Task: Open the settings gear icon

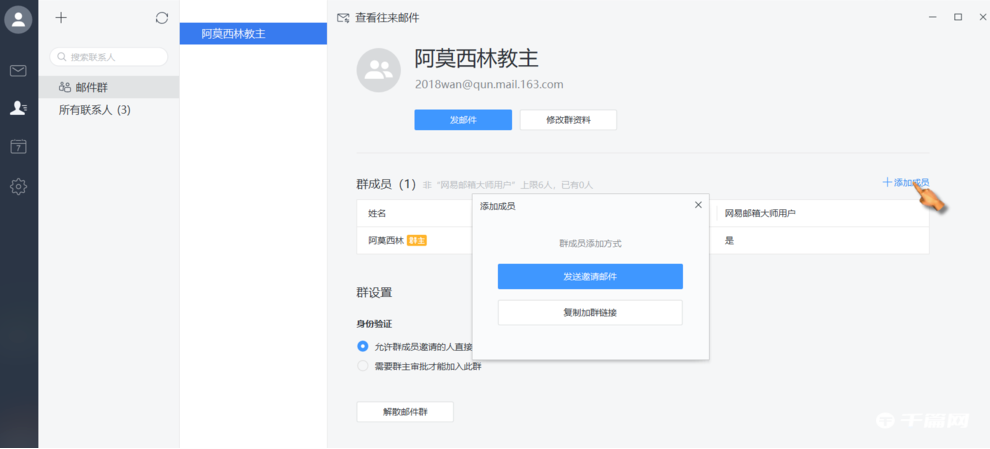Action: (18, 186)
